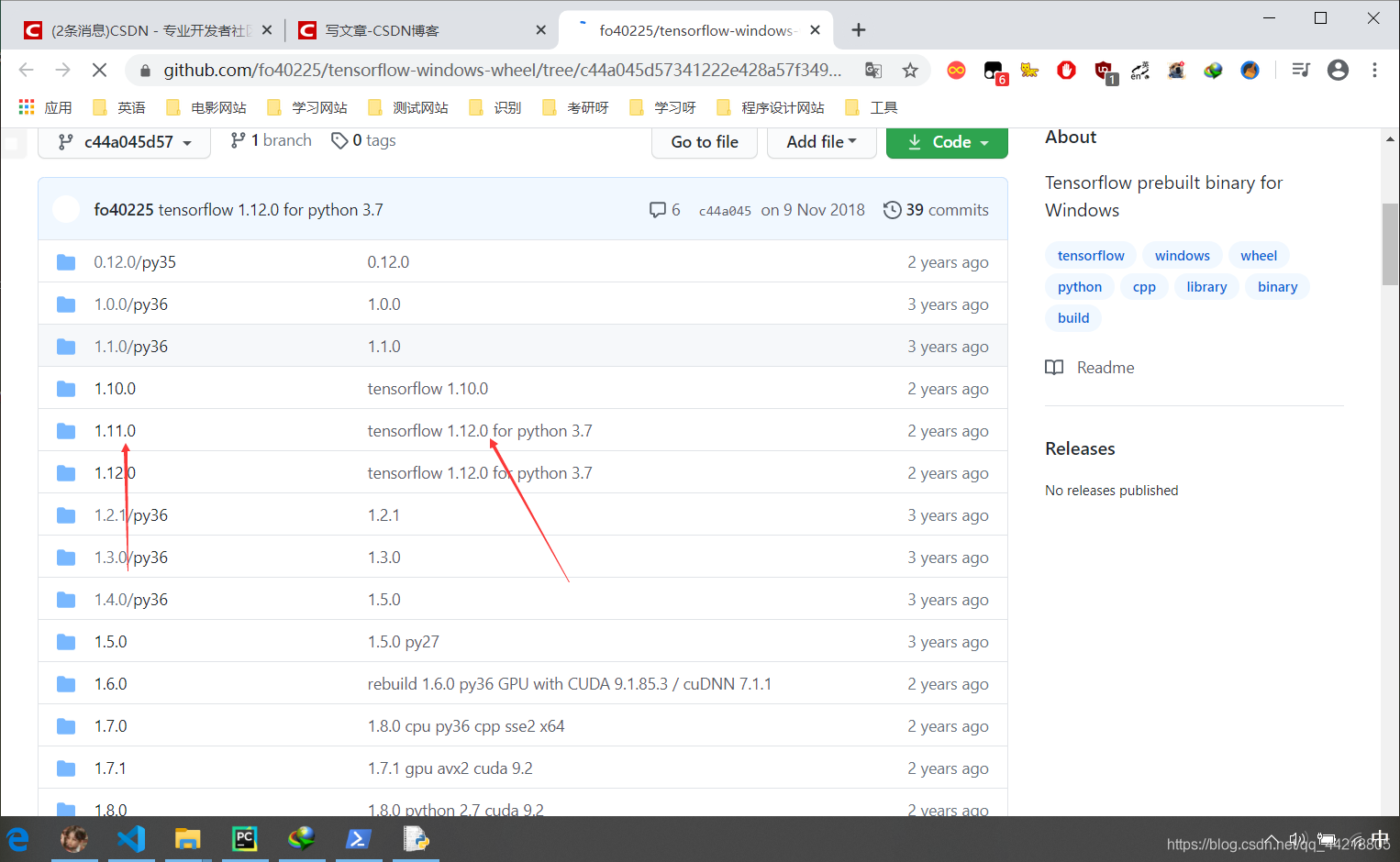
Task: Click the folder icon for 1.7.0
Action: coord(66,726)
